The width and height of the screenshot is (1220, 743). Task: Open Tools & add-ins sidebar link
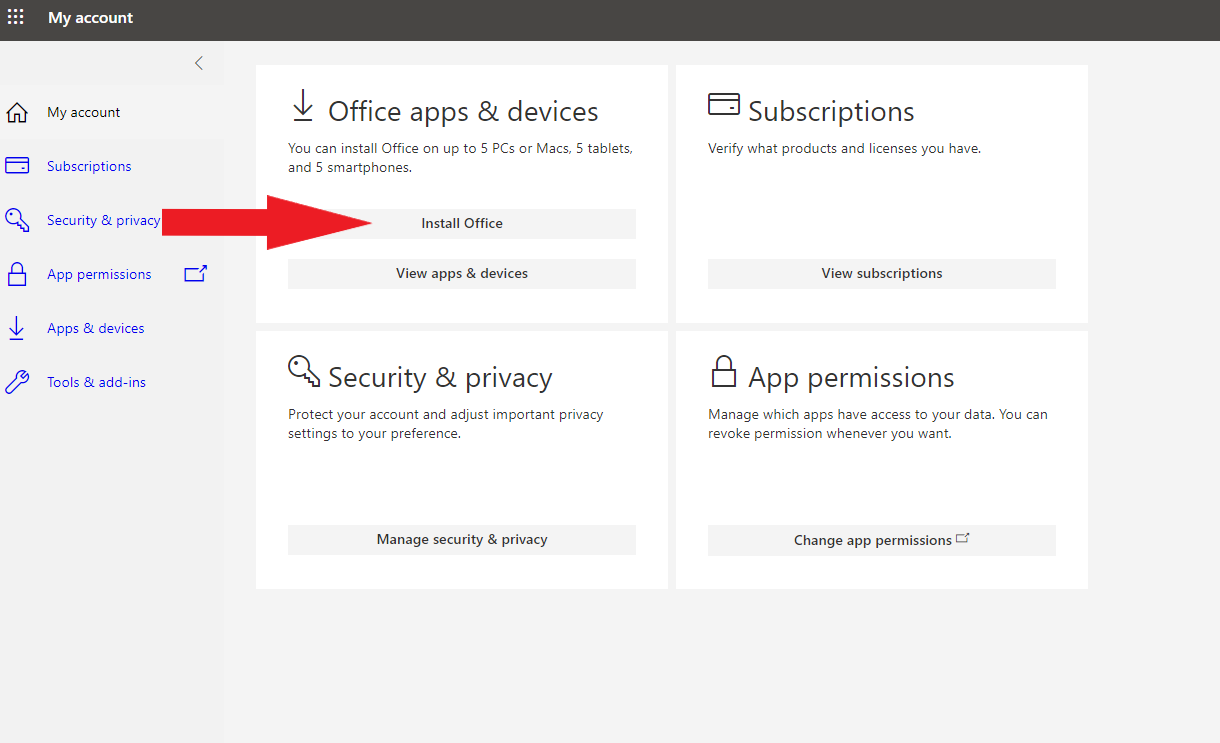pyautogui.click(x=96, y=383)
